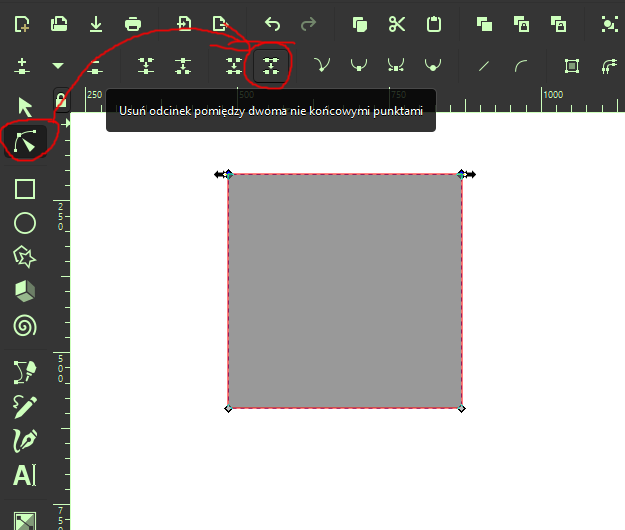Cut the selection with the scissors icon
The width and height of the screenshot is (625, 530).
pyautogui.click(x=397, y=24)
